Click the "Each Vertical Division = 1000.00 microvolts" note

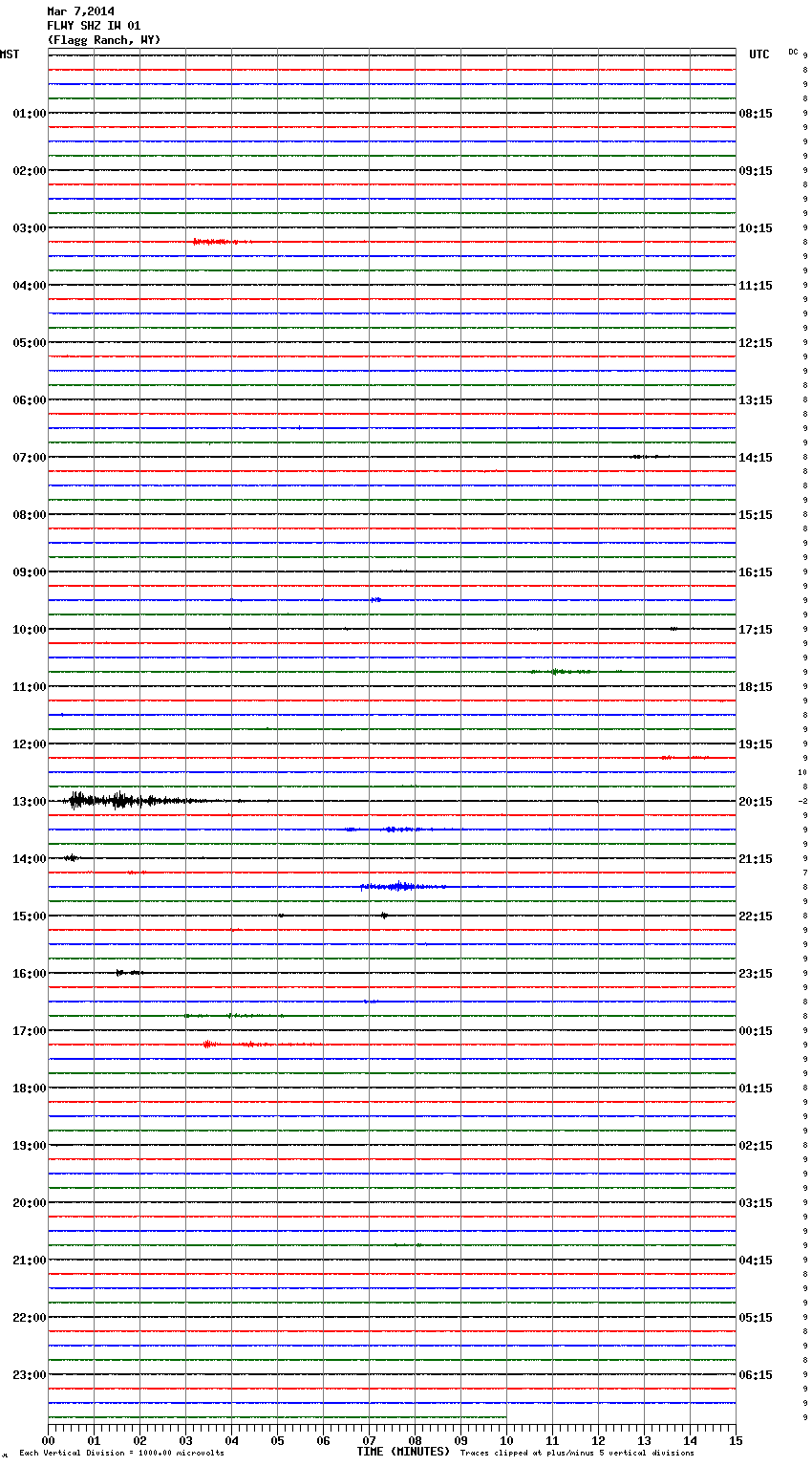point(121,1454)
